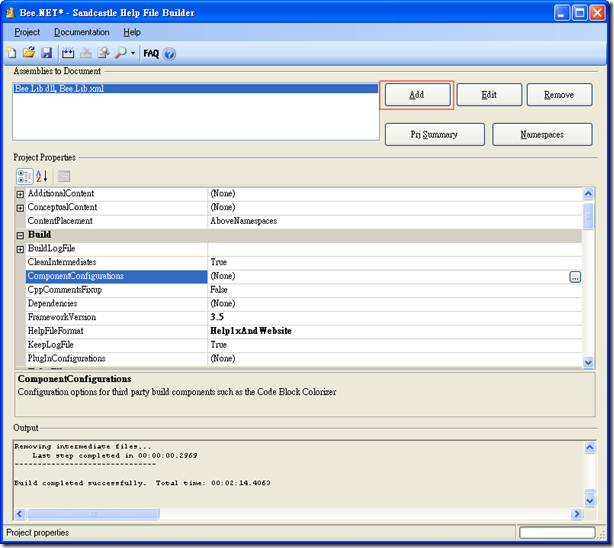Click the Edit assembly button

[489, 95]
